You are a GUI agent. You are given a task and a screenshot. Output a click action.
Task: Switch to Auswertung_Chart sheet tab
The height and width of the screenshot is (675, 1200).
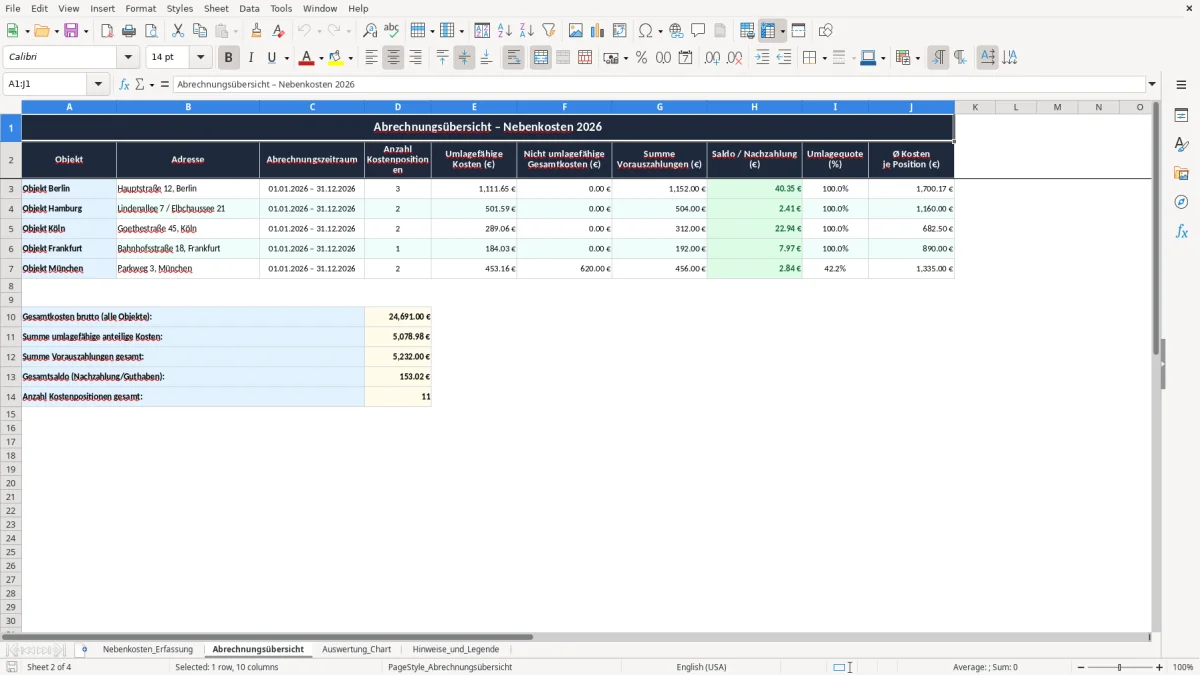(357, 649)
